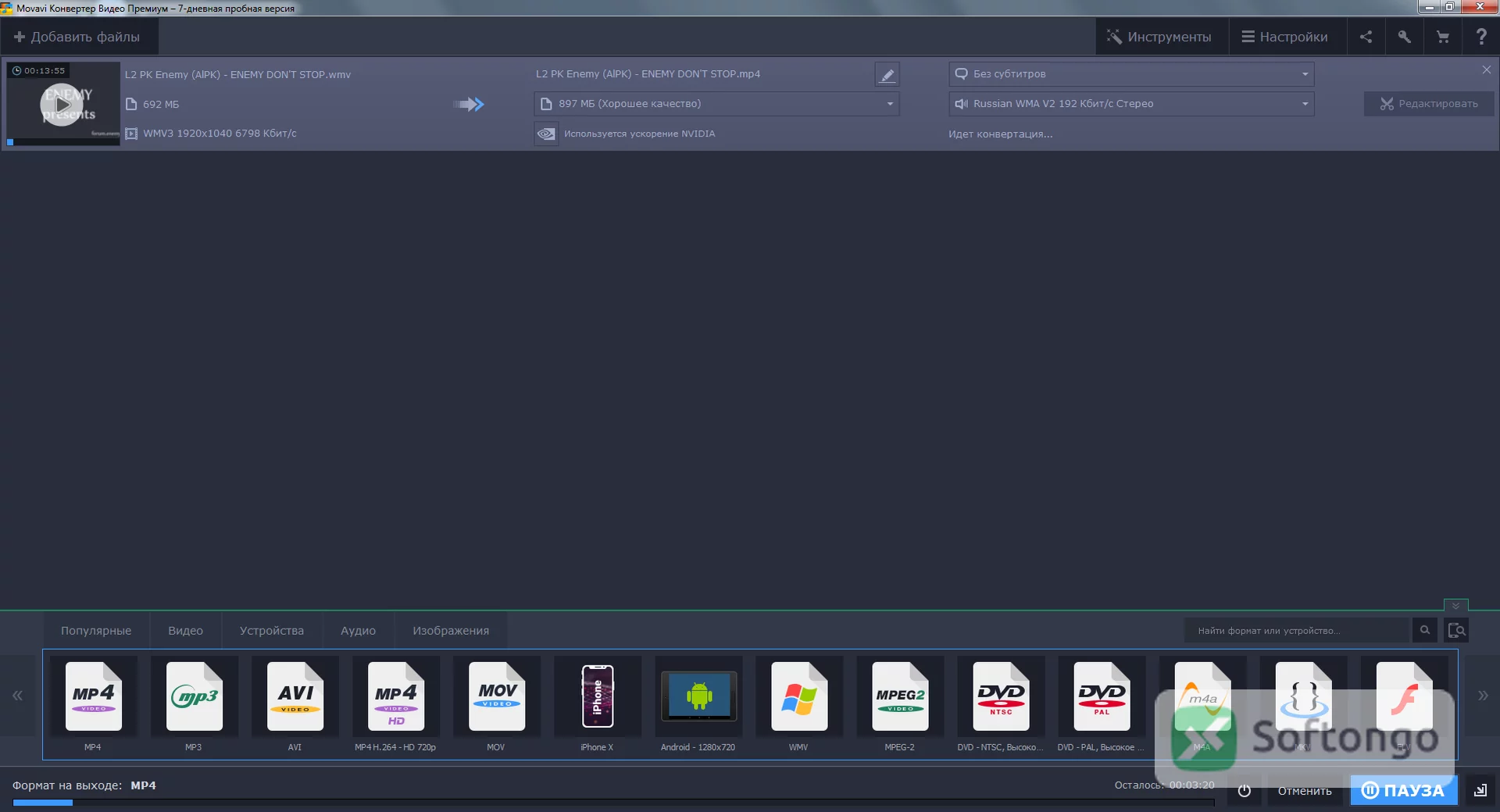Click Добавить файлы button

(x=77, y=37)
